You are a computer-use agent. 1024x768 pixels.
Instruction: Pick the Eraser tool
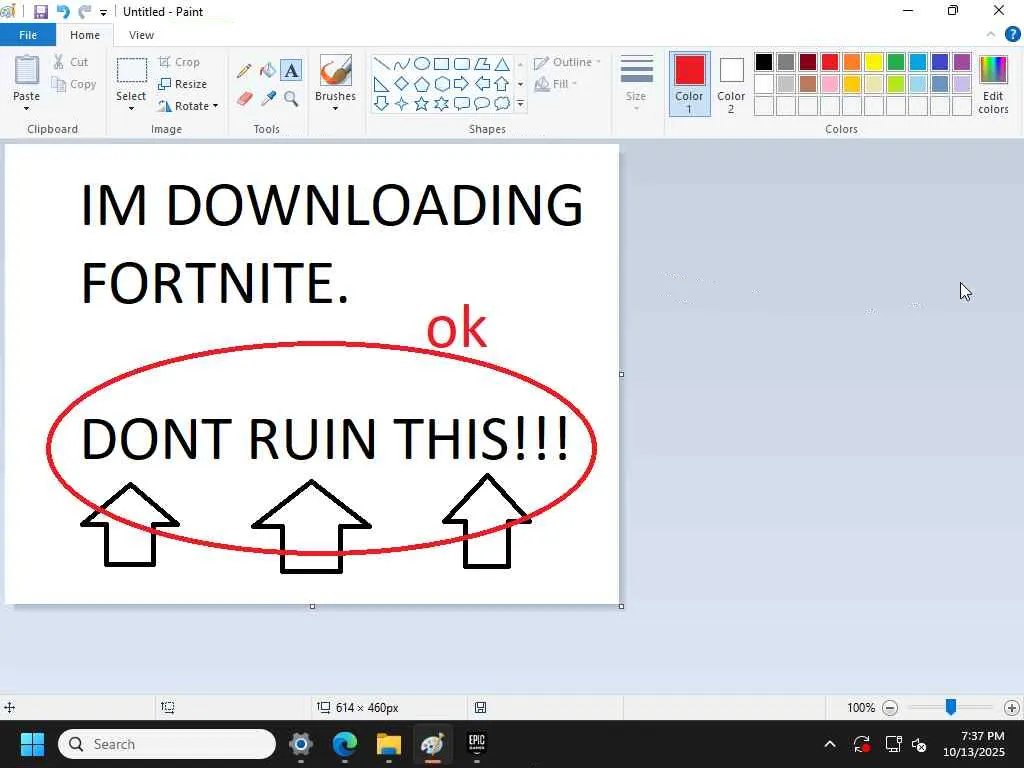(244, 99)
